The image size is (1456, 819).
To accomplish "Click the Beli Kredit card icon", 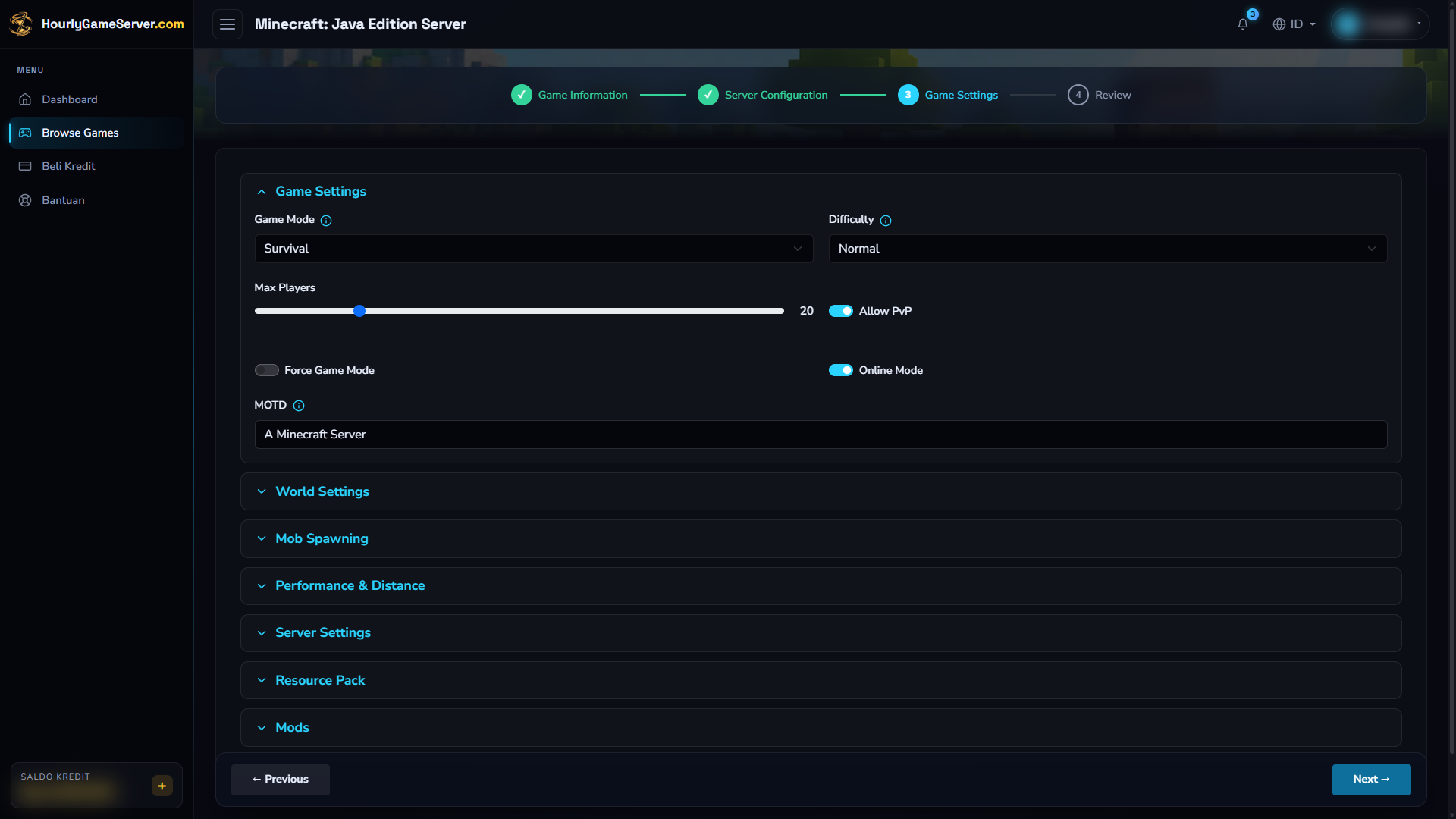I will point(25,166).
